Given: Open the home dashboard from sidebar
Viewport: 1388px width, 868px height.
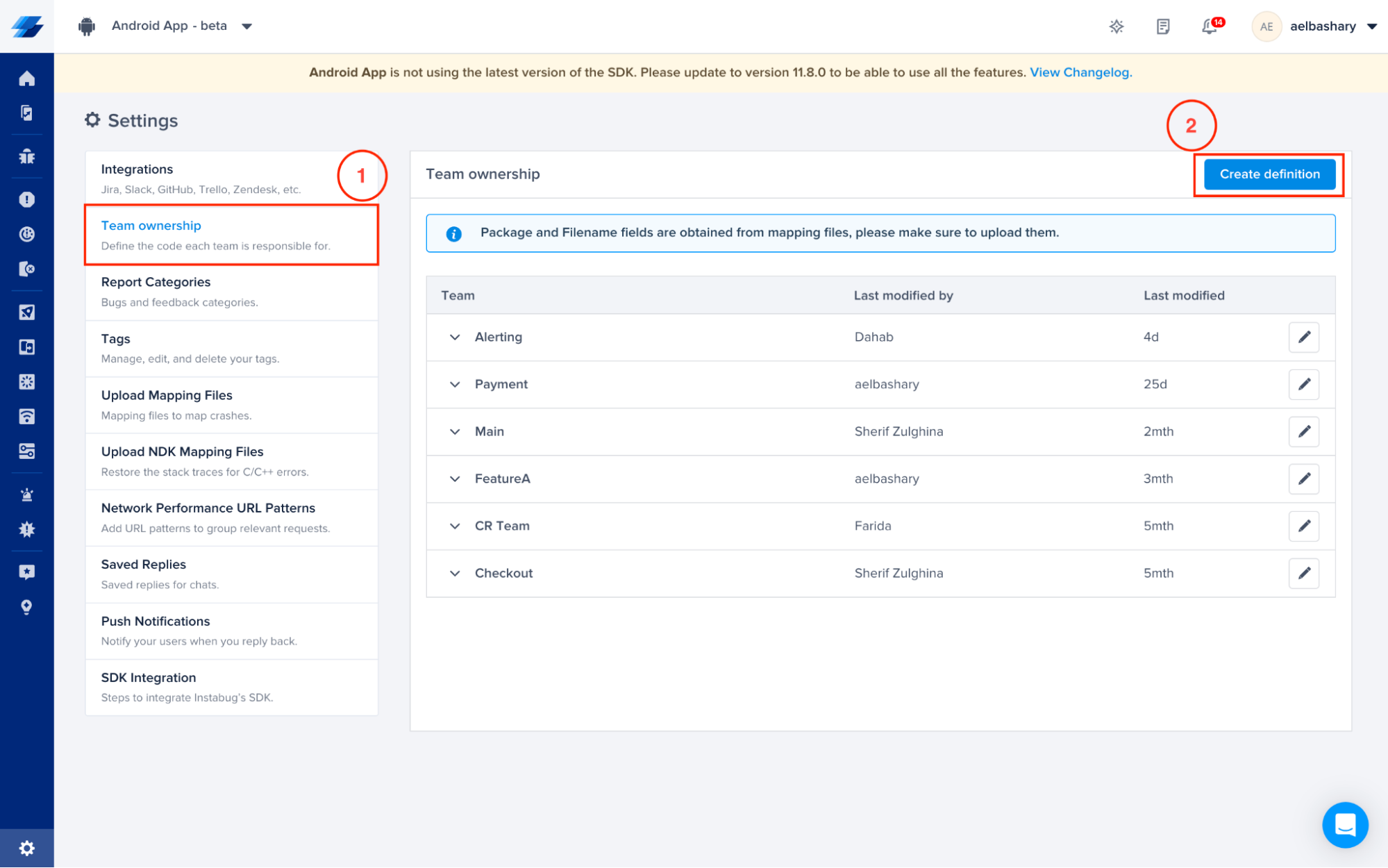Looking at the screenshot, I should coord(26,78).
